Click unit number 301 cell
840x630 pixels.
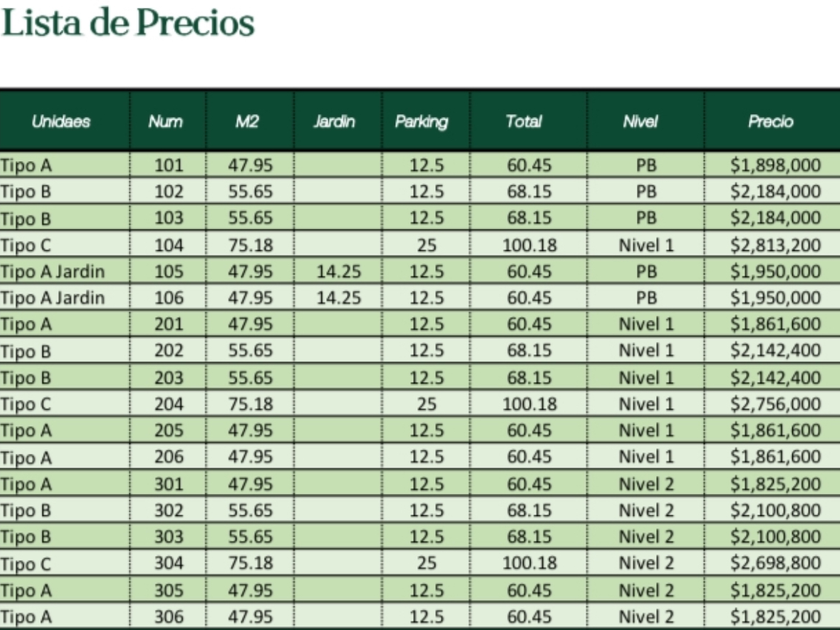169,484
